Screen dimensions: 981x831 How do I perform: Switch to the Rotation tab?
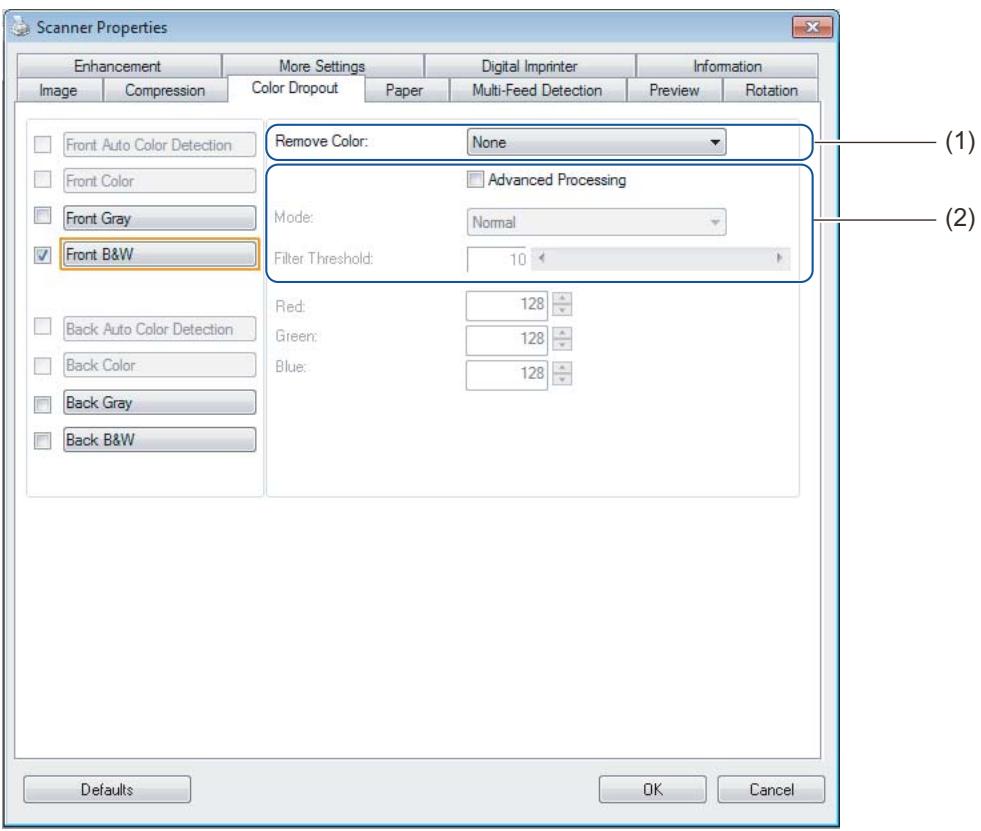(x=771, y=90)
